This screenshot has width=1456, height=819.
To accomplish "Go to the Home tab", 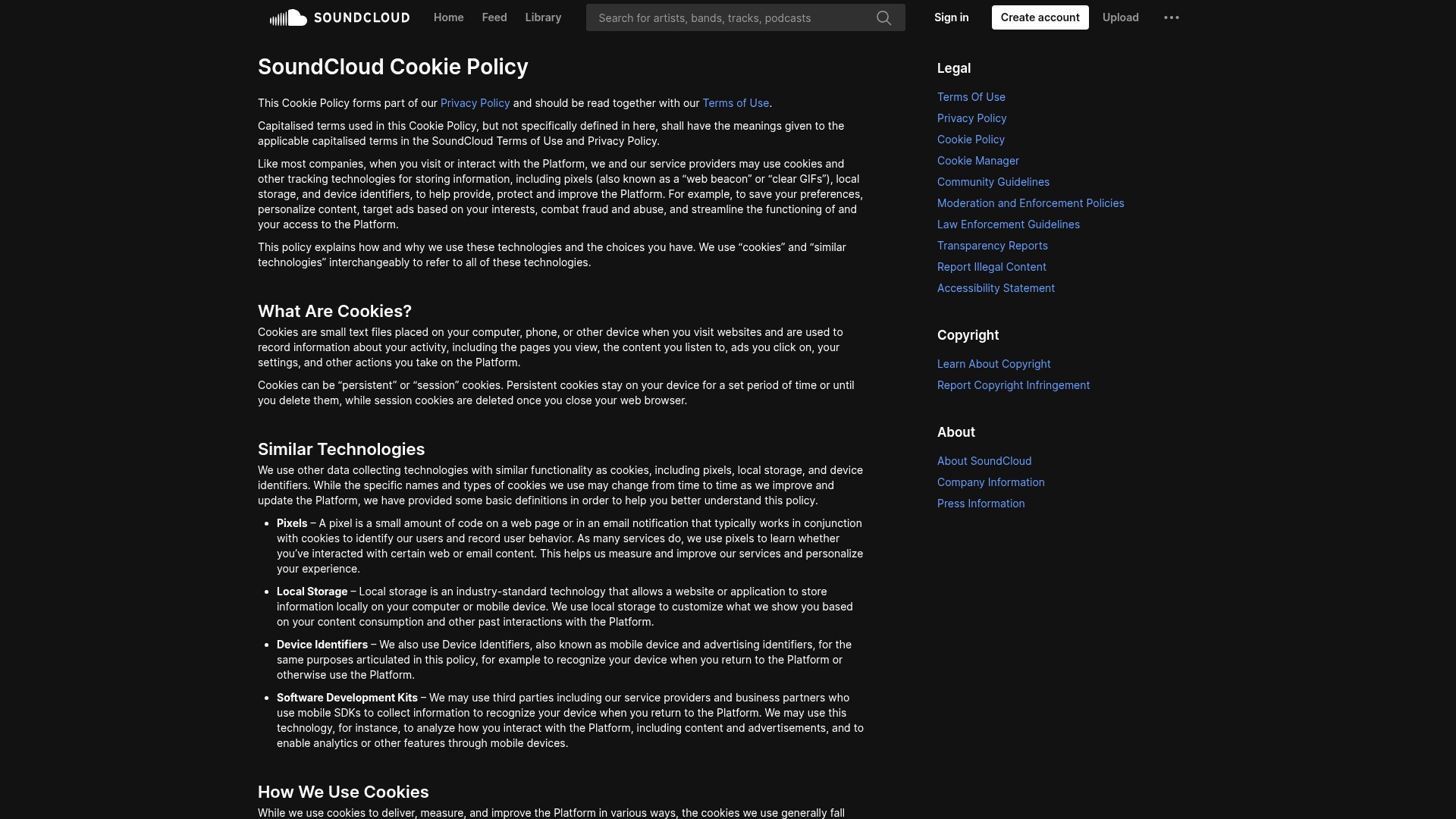I will (x=449, y=17).
